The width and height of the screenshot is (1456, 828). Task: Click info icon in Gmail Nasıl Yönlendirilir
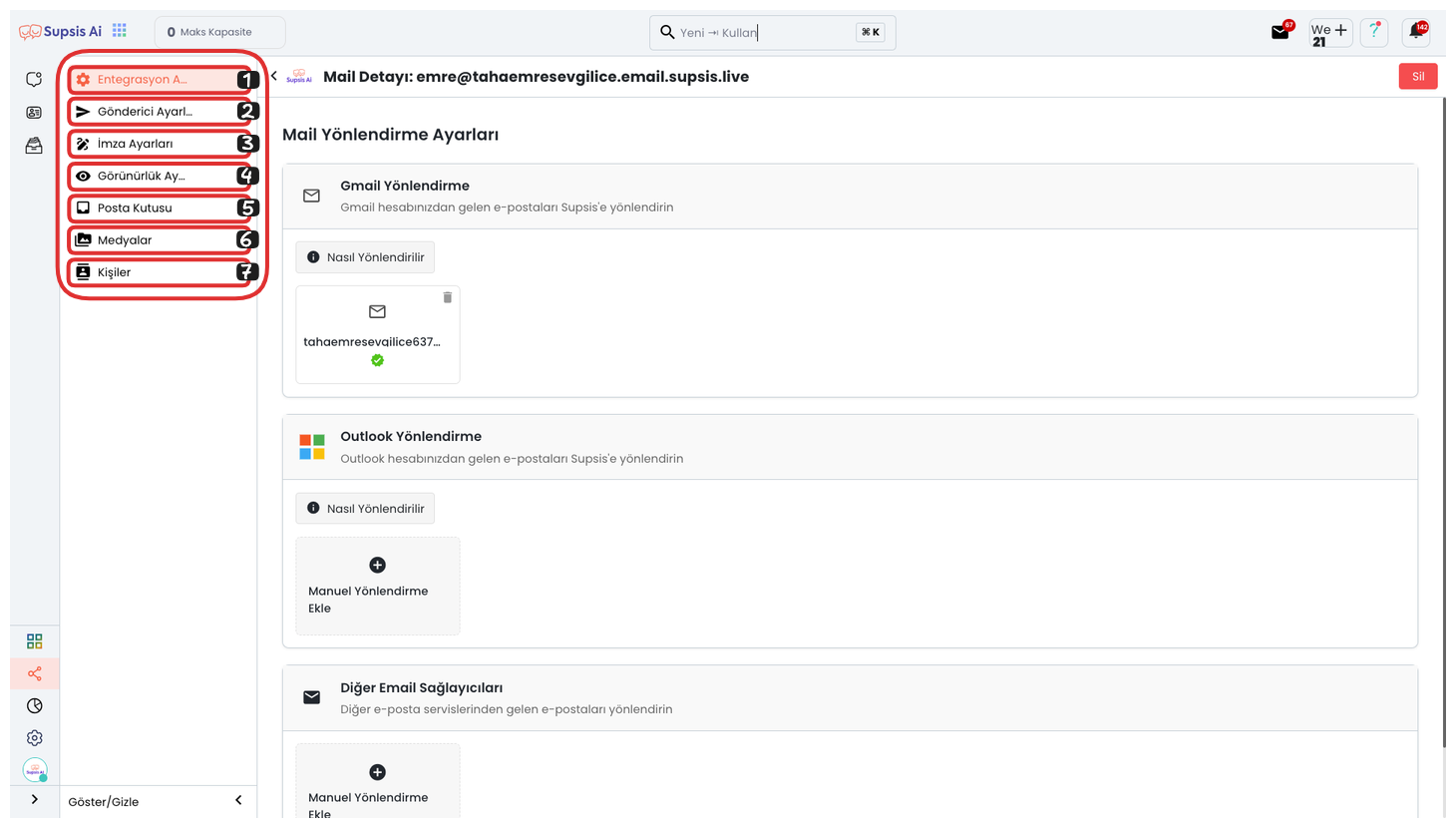click(313, 257)
